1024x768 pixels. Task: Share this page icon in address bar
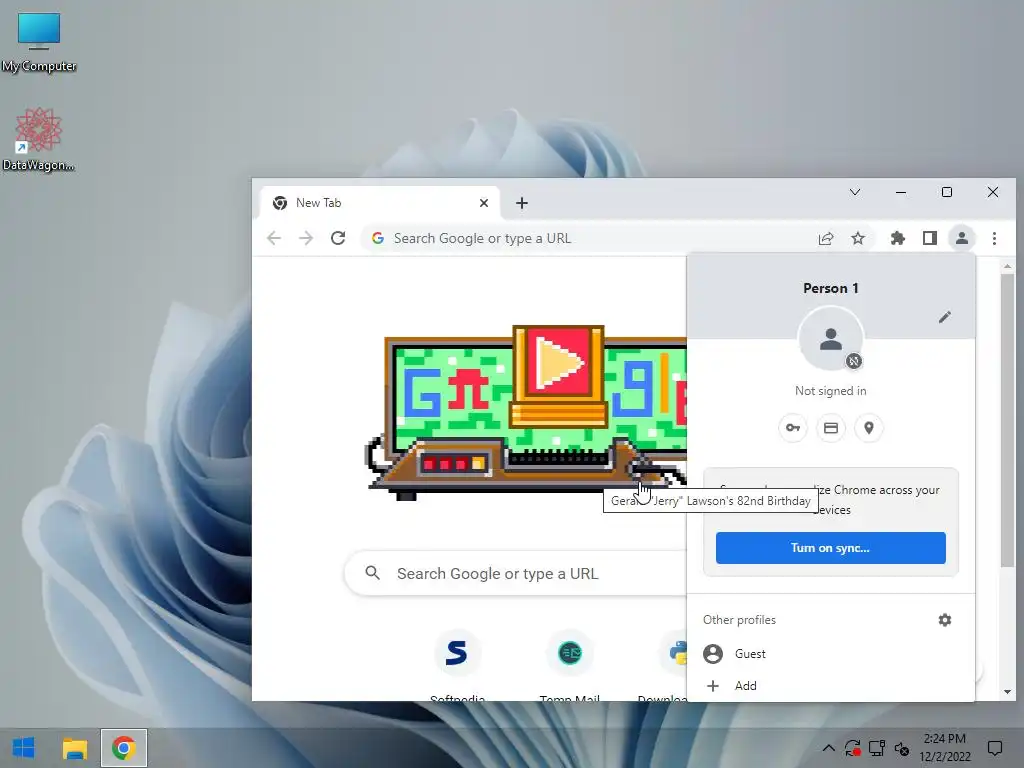(x=826, y=238)
